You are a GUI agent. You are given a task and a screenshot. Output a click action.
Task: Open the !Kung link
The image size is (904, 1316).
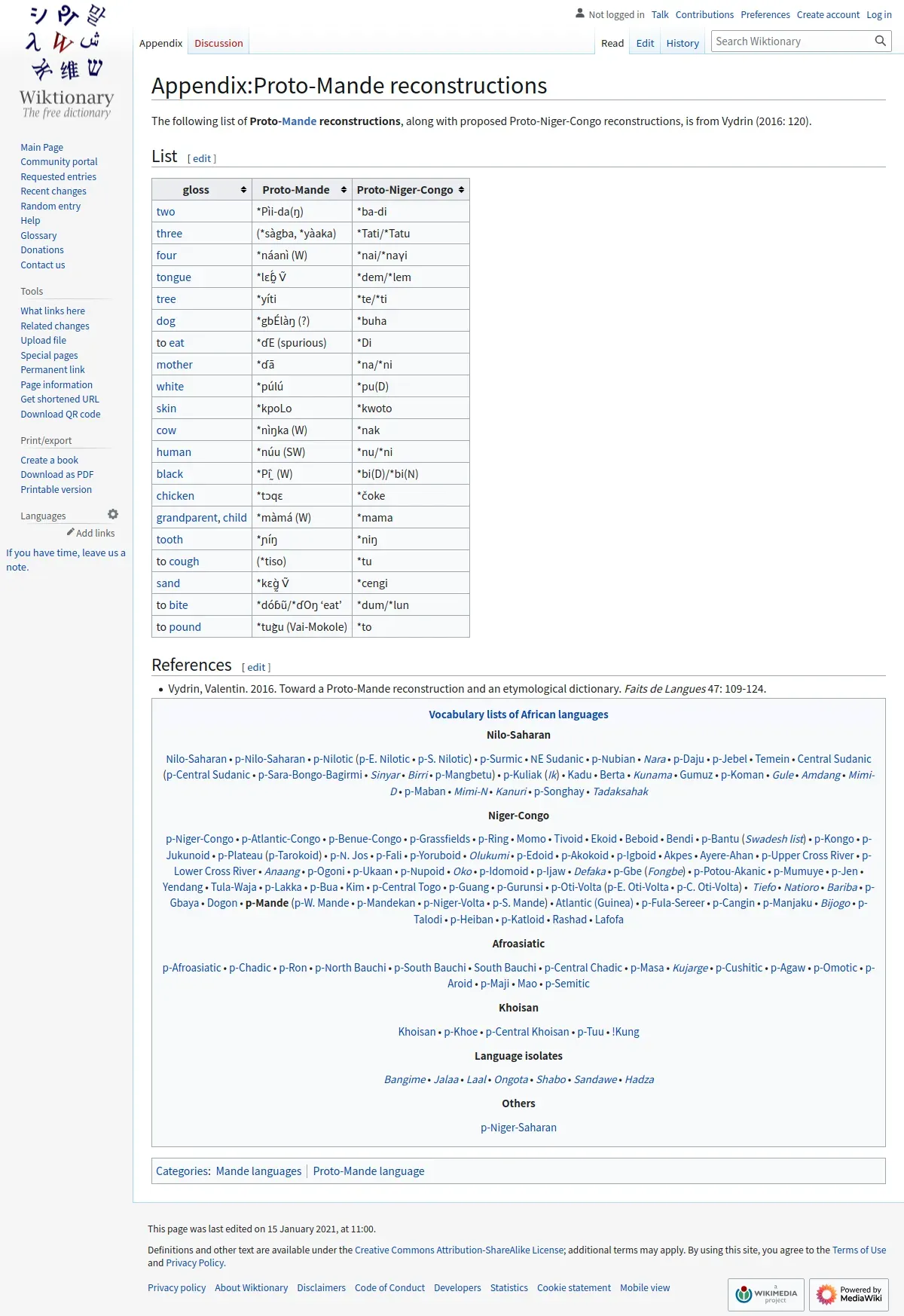(x=625, y=1032)
